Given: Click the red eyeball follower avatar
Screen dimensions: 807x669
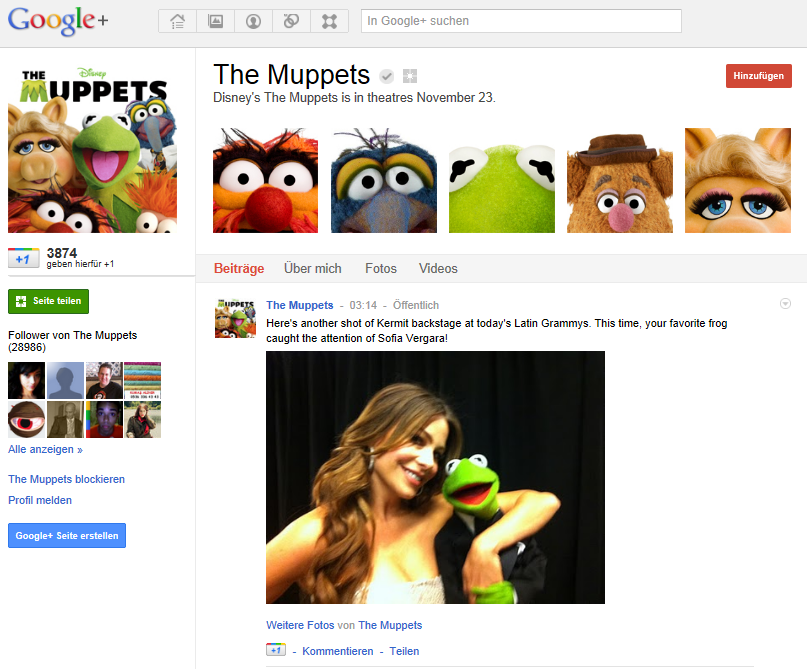Looking at the screenshot, I should (x=27, y=419).
